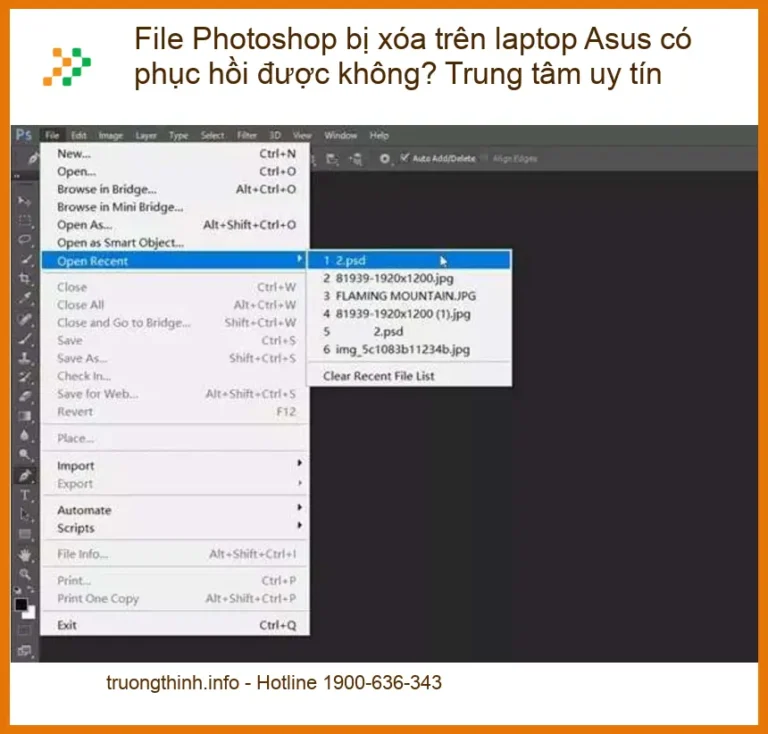Expand the Open Recent submenu arrow
The width and height of the screenshot is (768, 734).
(299, 259)
